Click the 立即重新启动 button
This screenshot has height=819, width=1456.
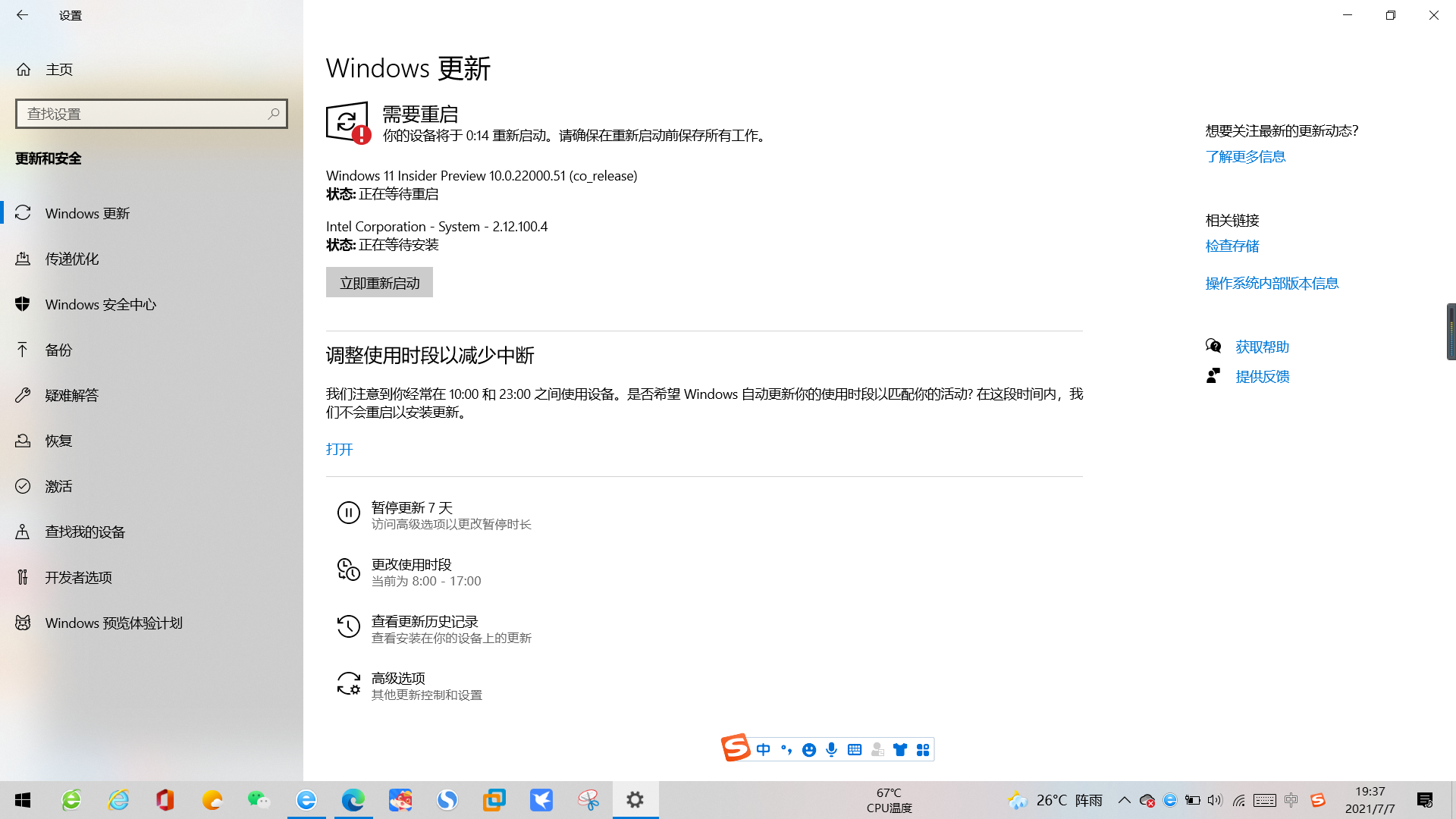(379, 282)
